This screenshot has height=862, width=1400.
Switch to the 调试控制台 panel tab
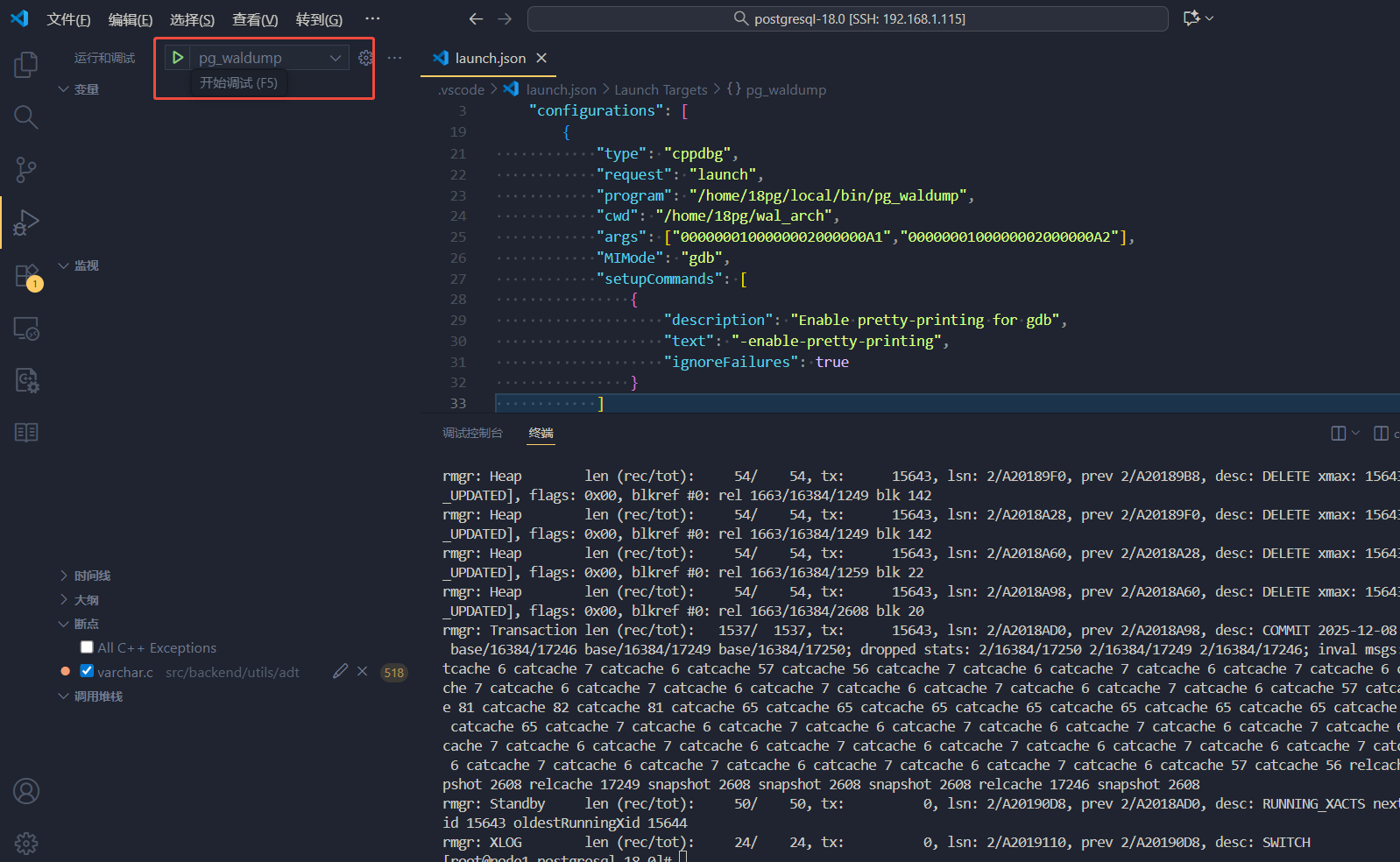472,433
